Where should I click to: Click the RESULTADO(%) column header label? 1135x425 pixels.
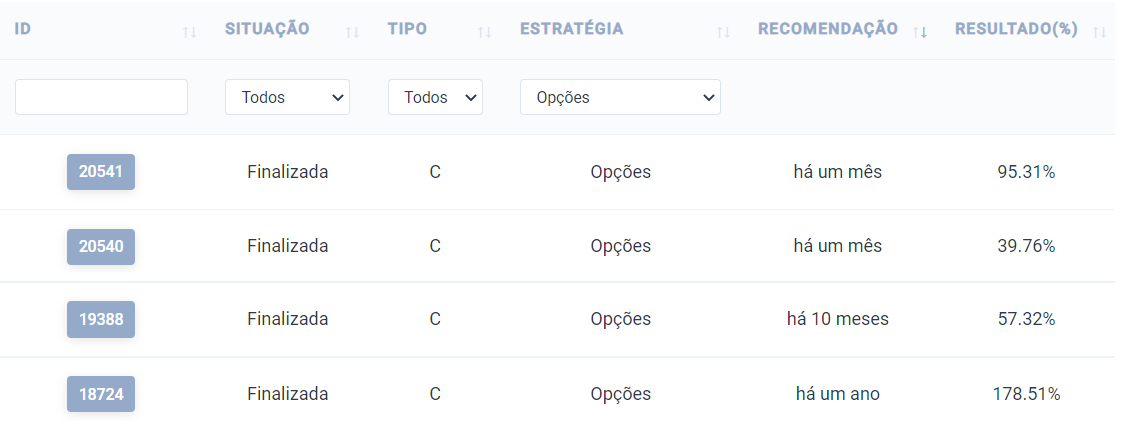[x=1016, y=29]
